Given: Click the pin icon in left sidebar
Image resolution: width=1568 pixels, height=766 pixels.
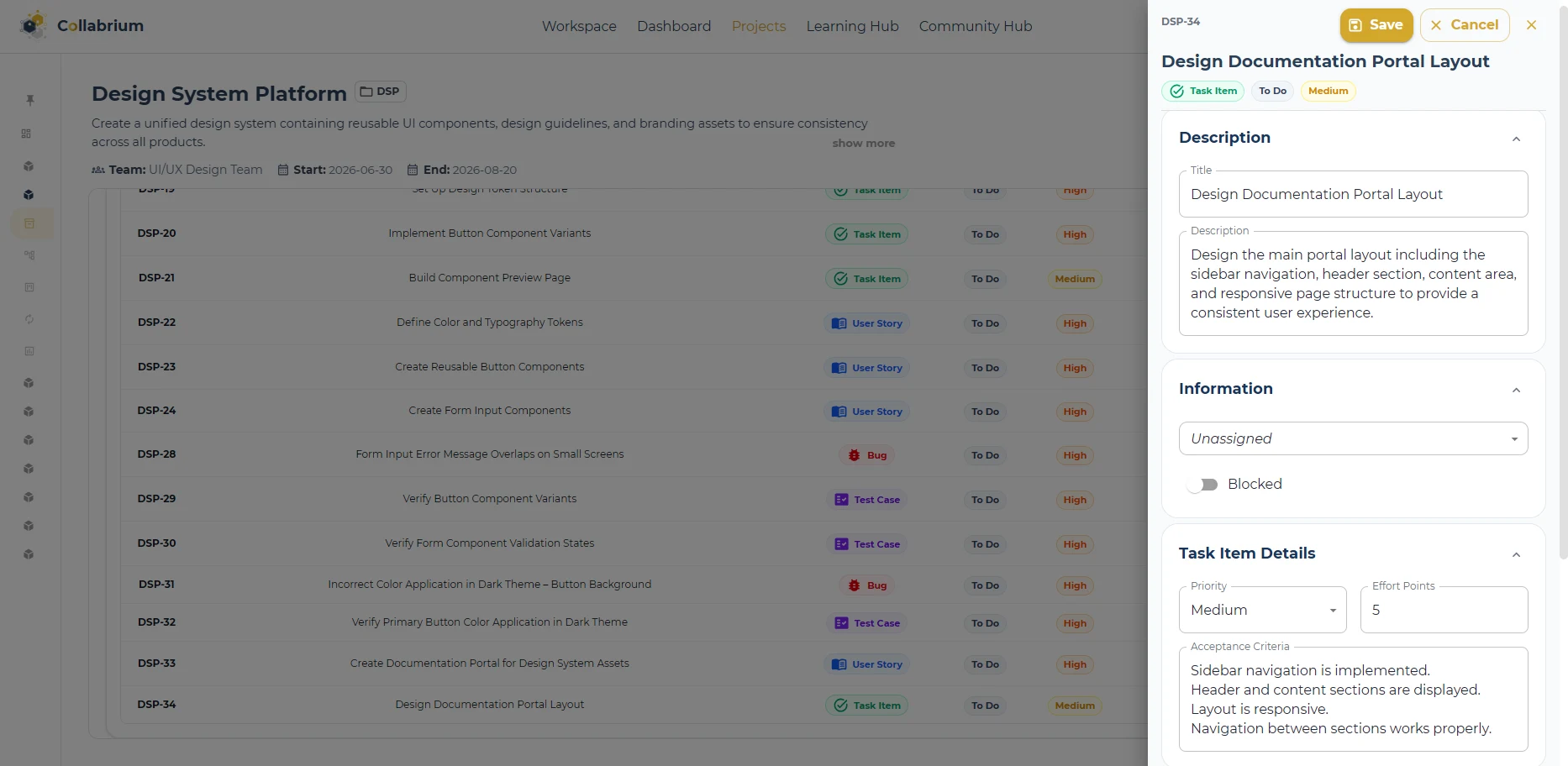Looking at the screenshot, I should (x=29, y=100).
